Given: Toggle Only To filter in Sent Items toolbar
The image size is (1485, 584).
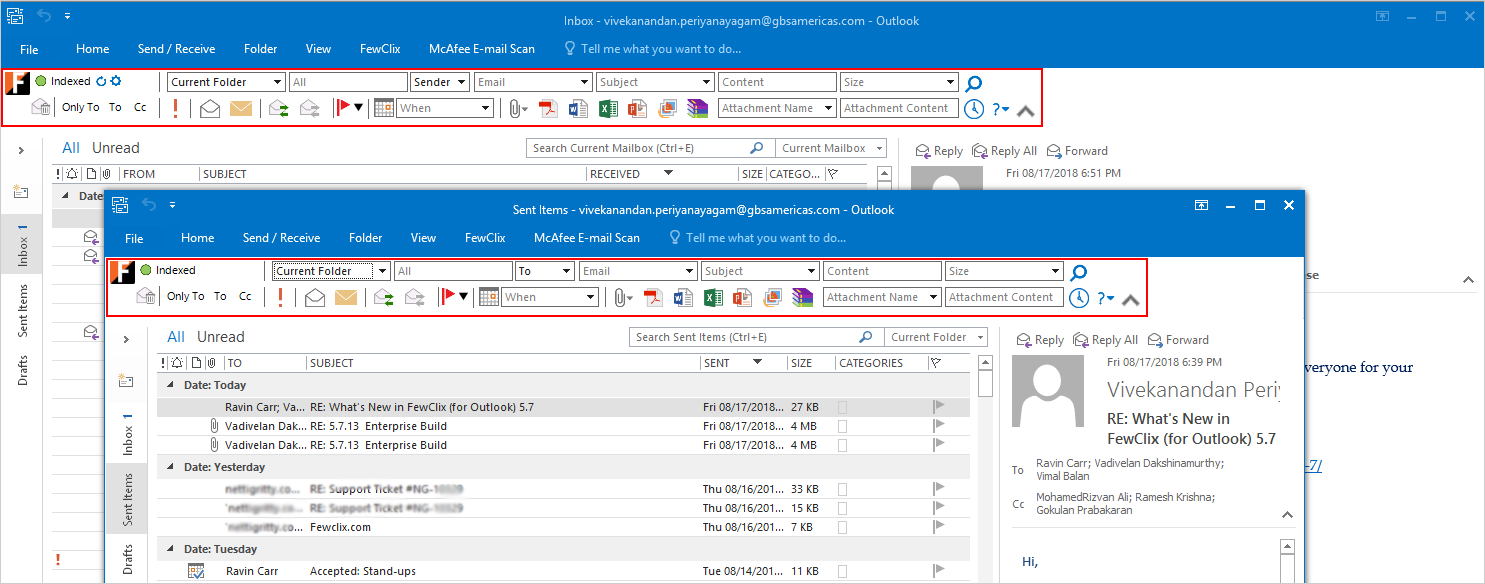Looking at the screenshot, I should 186,296.
